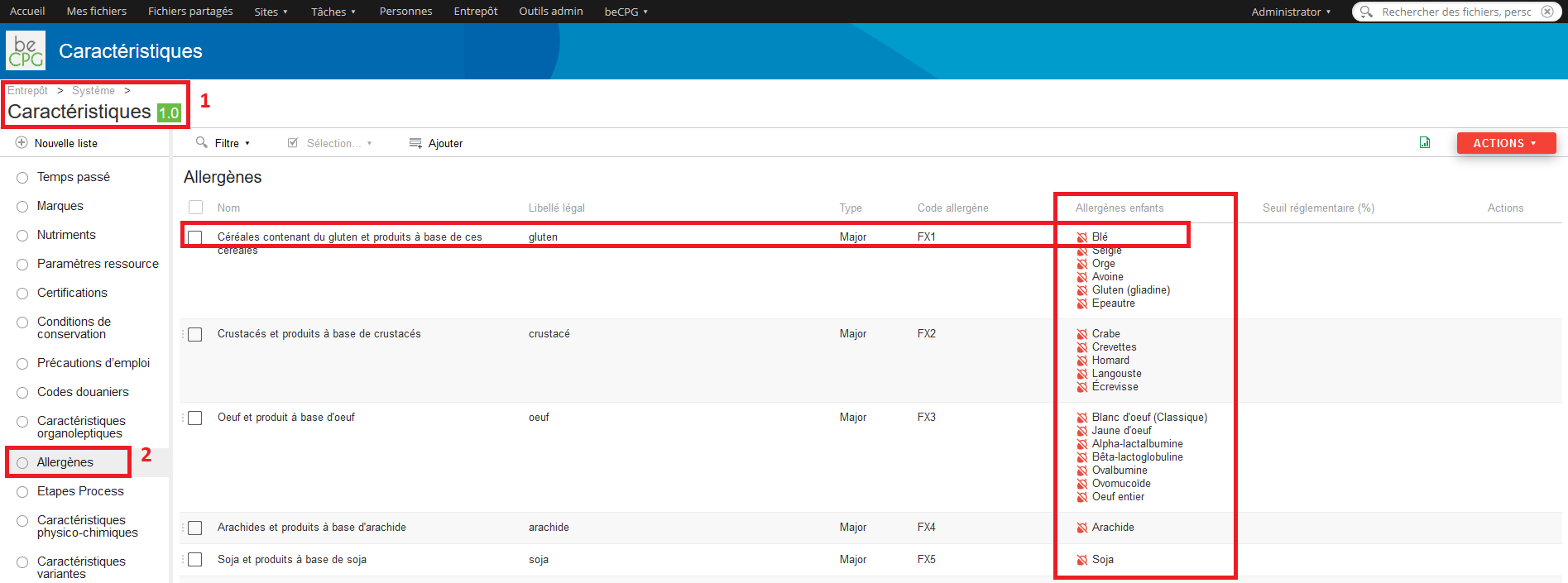Go to Accueil in top menu

(27, 12)
